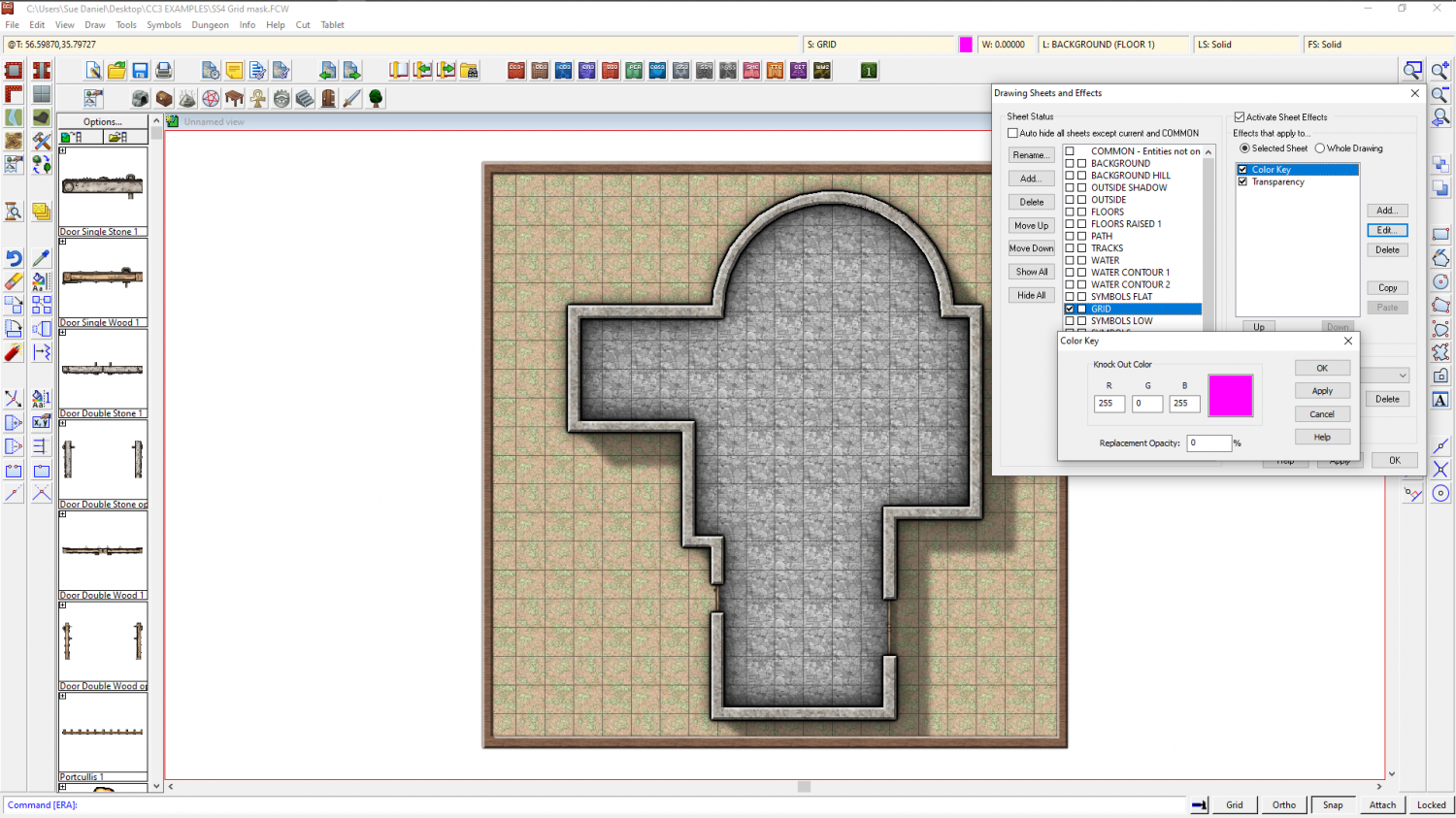Click symbol catalog scroll up arrow
The width and height of the screenshot is (1456, 818).
(x=157, y=121)
